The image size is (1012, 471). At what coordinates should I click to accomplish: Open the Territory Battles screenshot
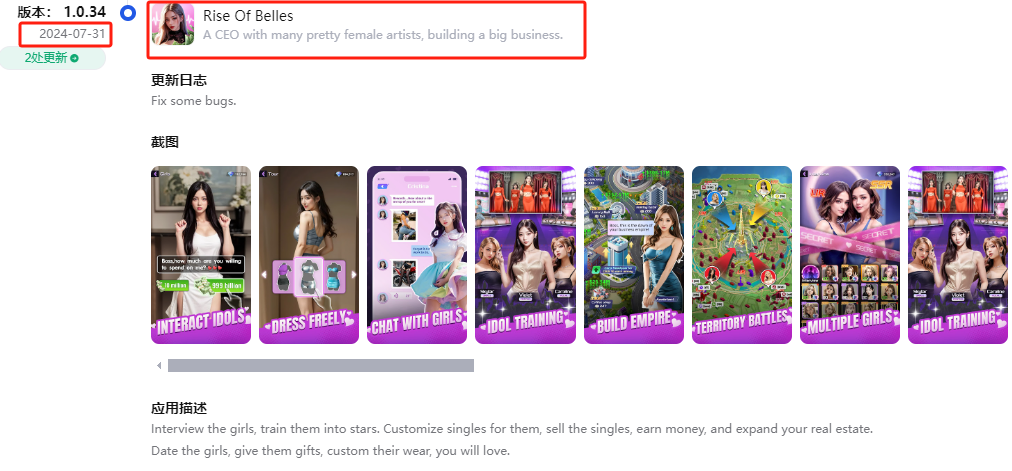[742, 255]
